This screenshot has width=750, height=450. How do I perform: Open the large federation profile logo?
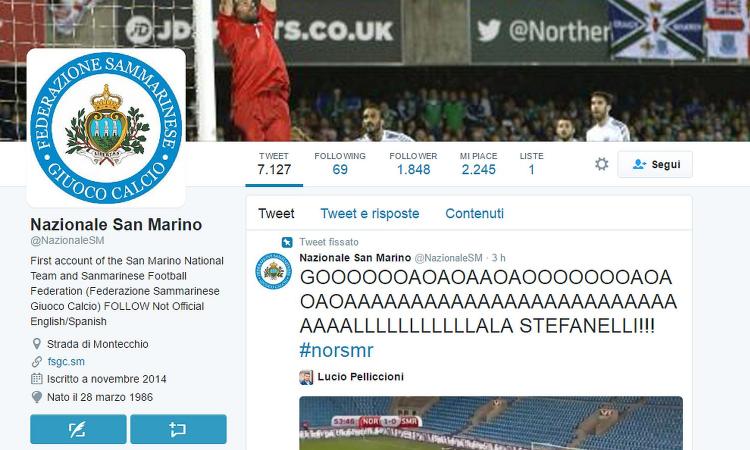[106, 128]
